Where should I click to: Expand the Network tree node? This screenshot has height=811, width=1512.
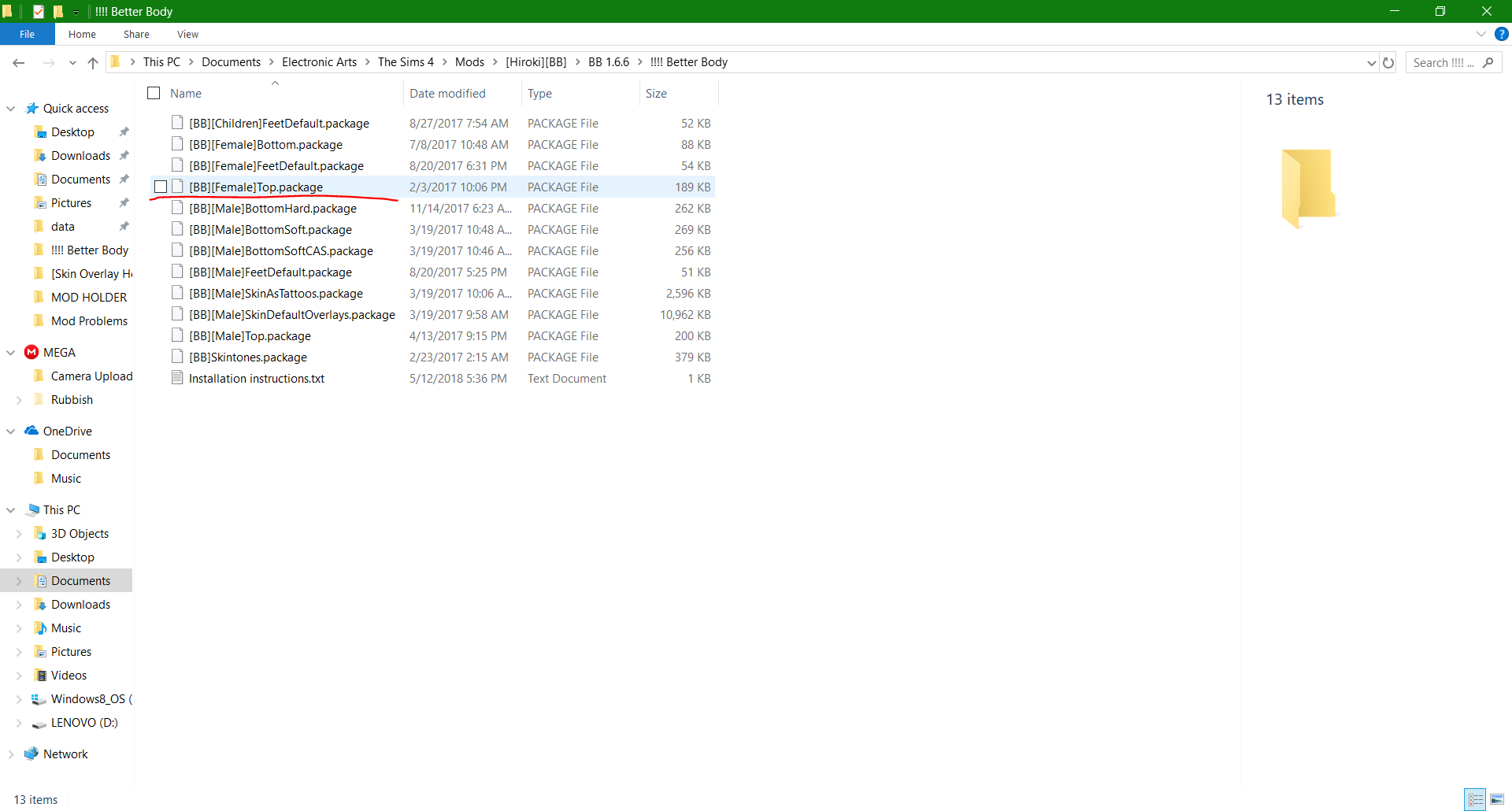[x=11, y=754]
